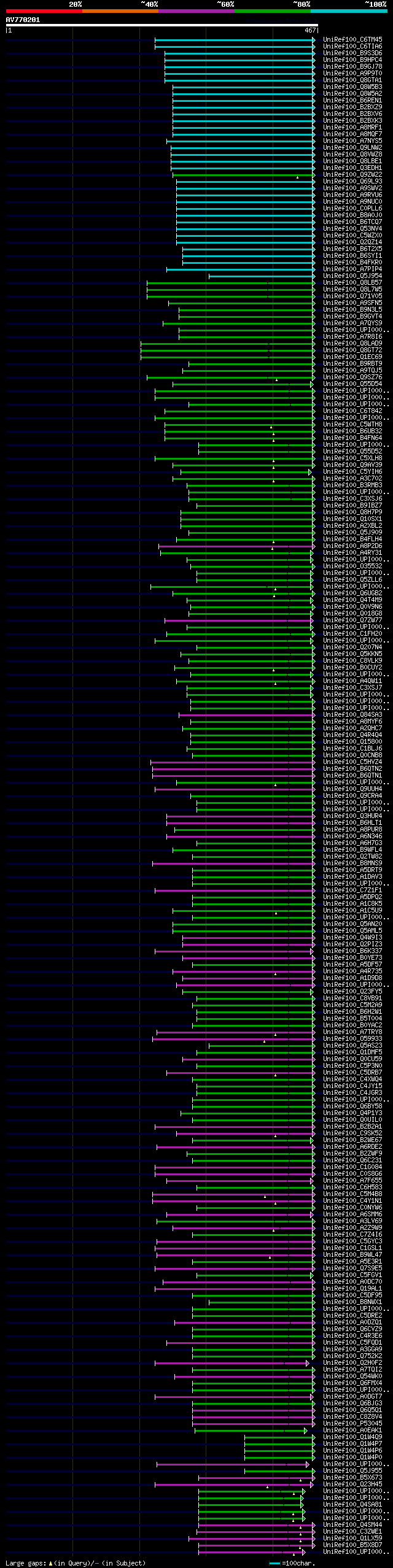Click the green arrowhead on the UniRef100_A0EAK1 row
393x1568 pixels.
click(306, 1431)
